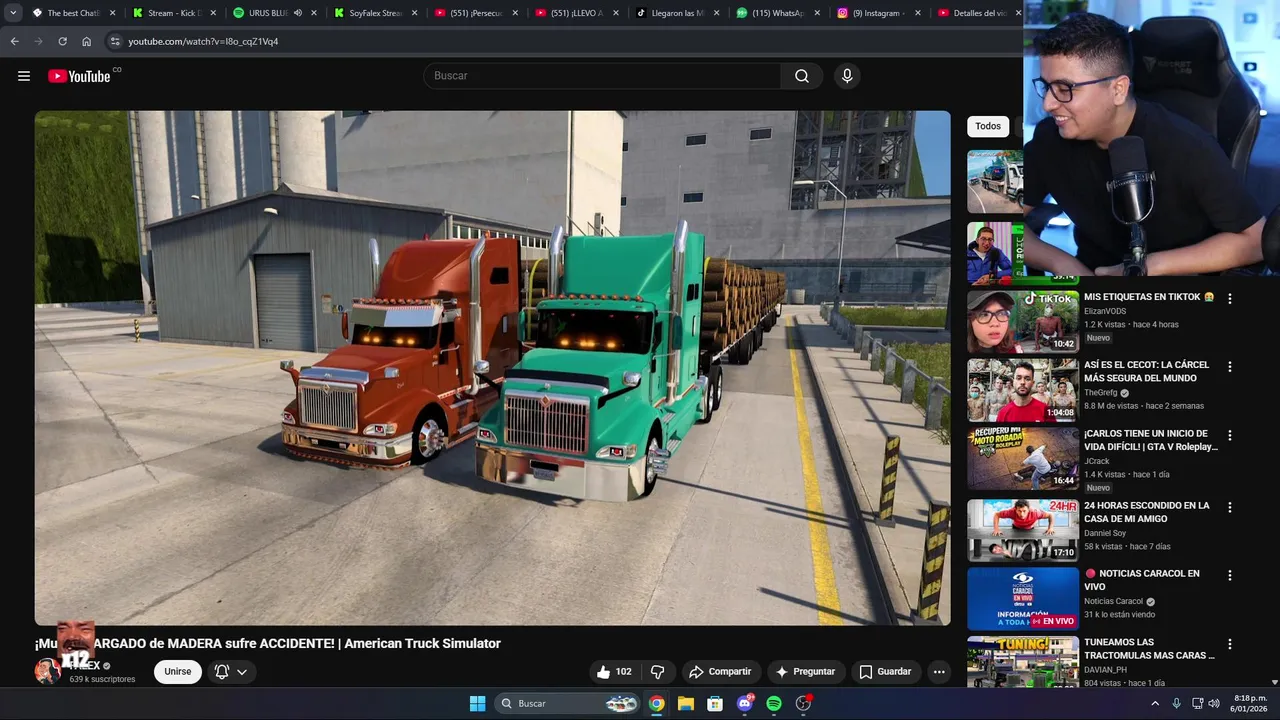Close the Instagram tab
This screenshot has height=720, width=1280.
917,13
